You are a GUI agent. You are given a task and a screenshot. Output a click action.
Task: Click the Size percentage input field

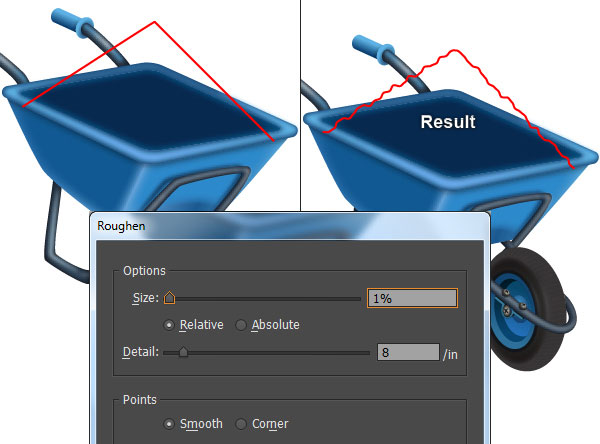coord(412,298)
